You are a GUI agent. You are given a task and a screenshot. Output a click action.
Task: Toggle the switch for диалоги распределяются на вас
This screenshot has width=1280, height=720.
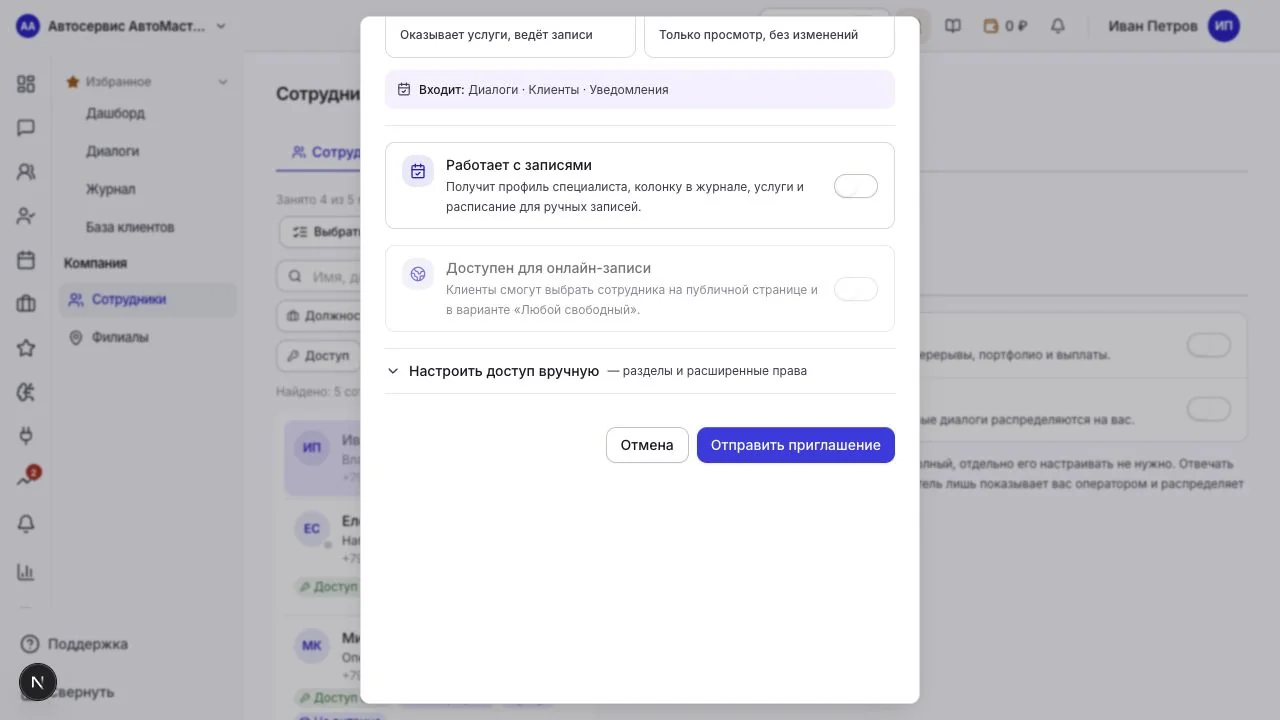[x=1209, y=410]
